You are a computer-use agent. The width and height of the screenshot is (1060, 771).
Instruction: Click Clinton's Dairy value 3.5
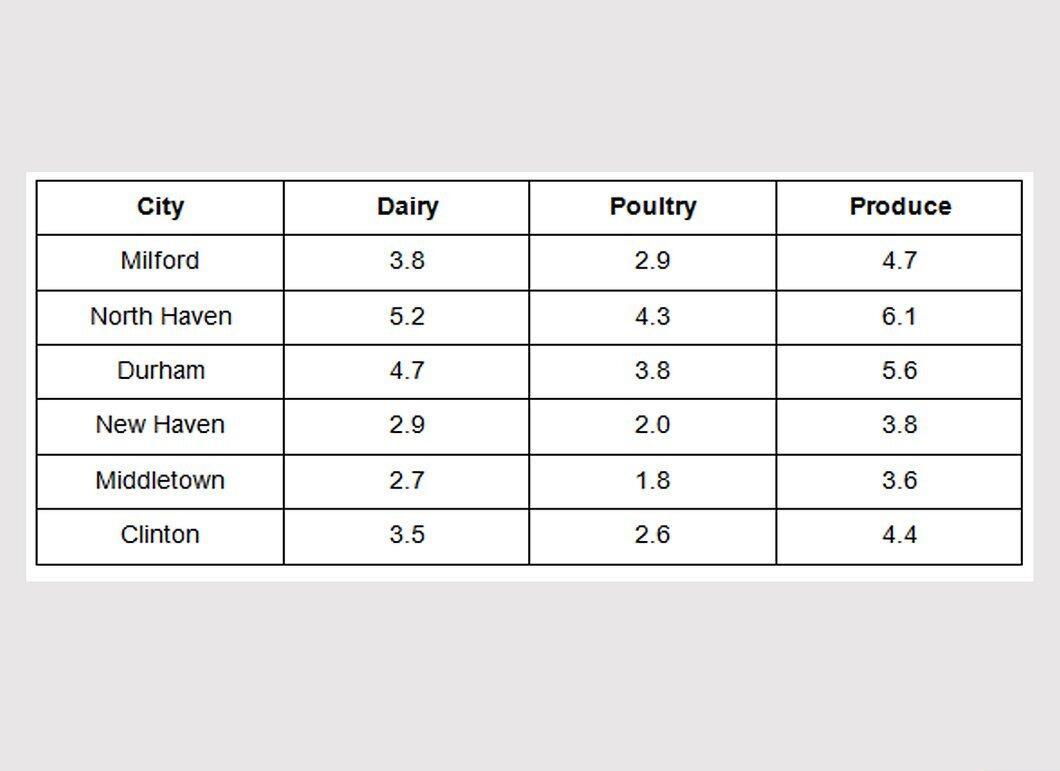click(407, 534)
